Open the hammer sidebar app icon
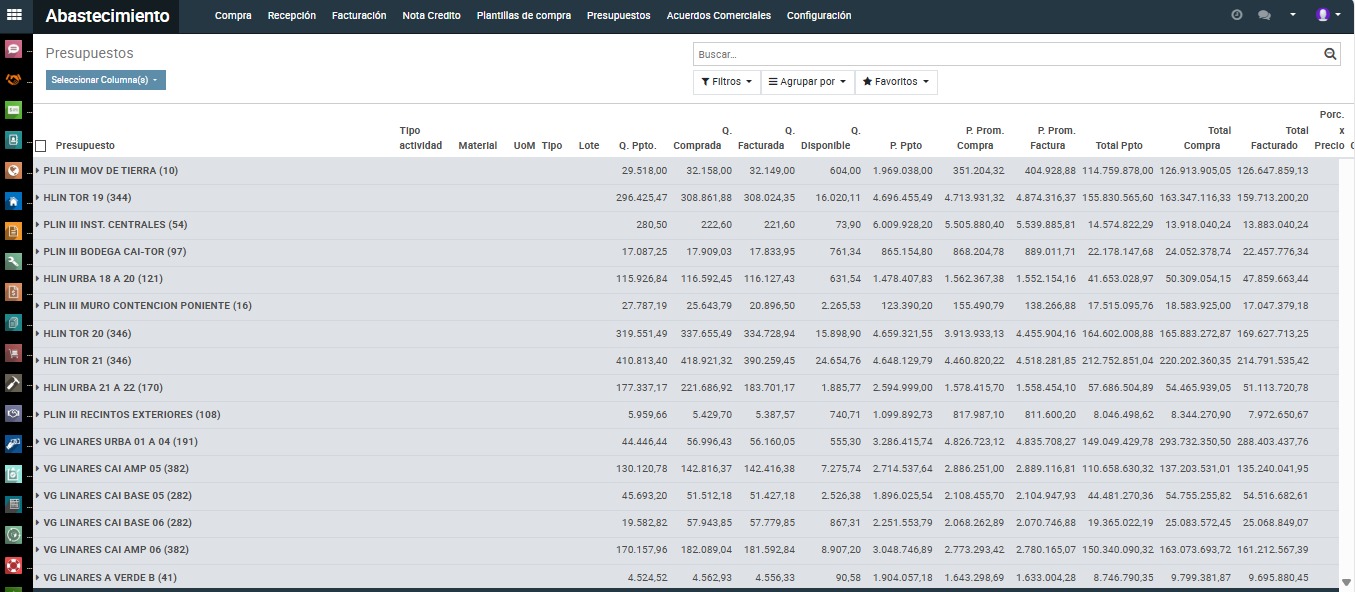Viewport: 1355px width, 592px height. (14, 383)
